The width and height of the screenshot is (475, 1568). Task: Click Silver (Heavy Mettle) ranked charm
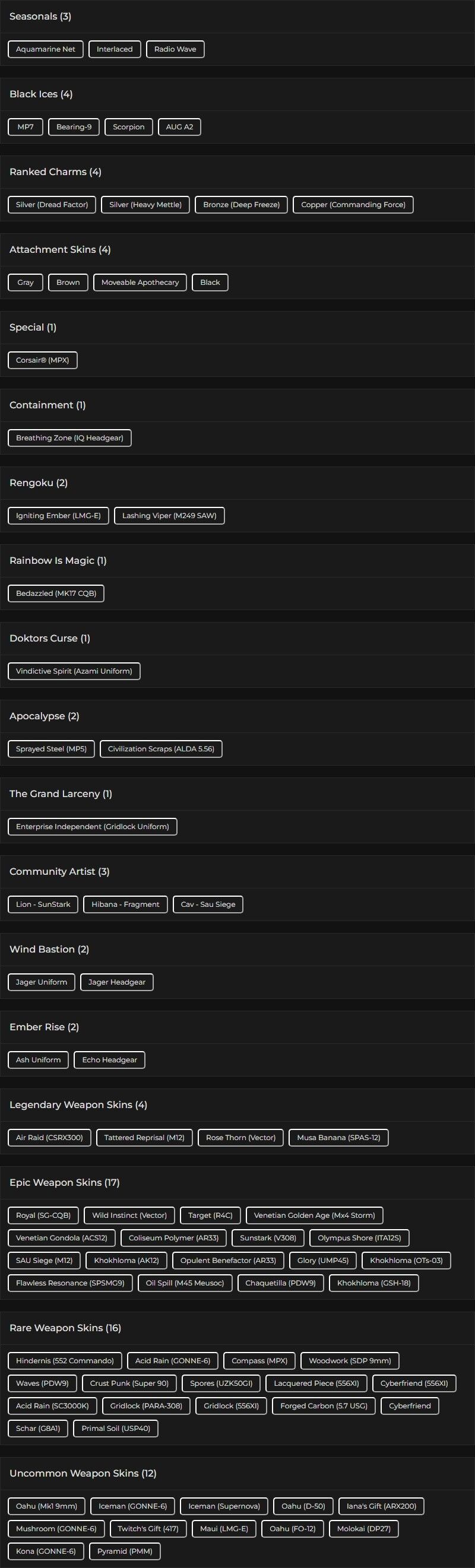(x=145, y=205)
